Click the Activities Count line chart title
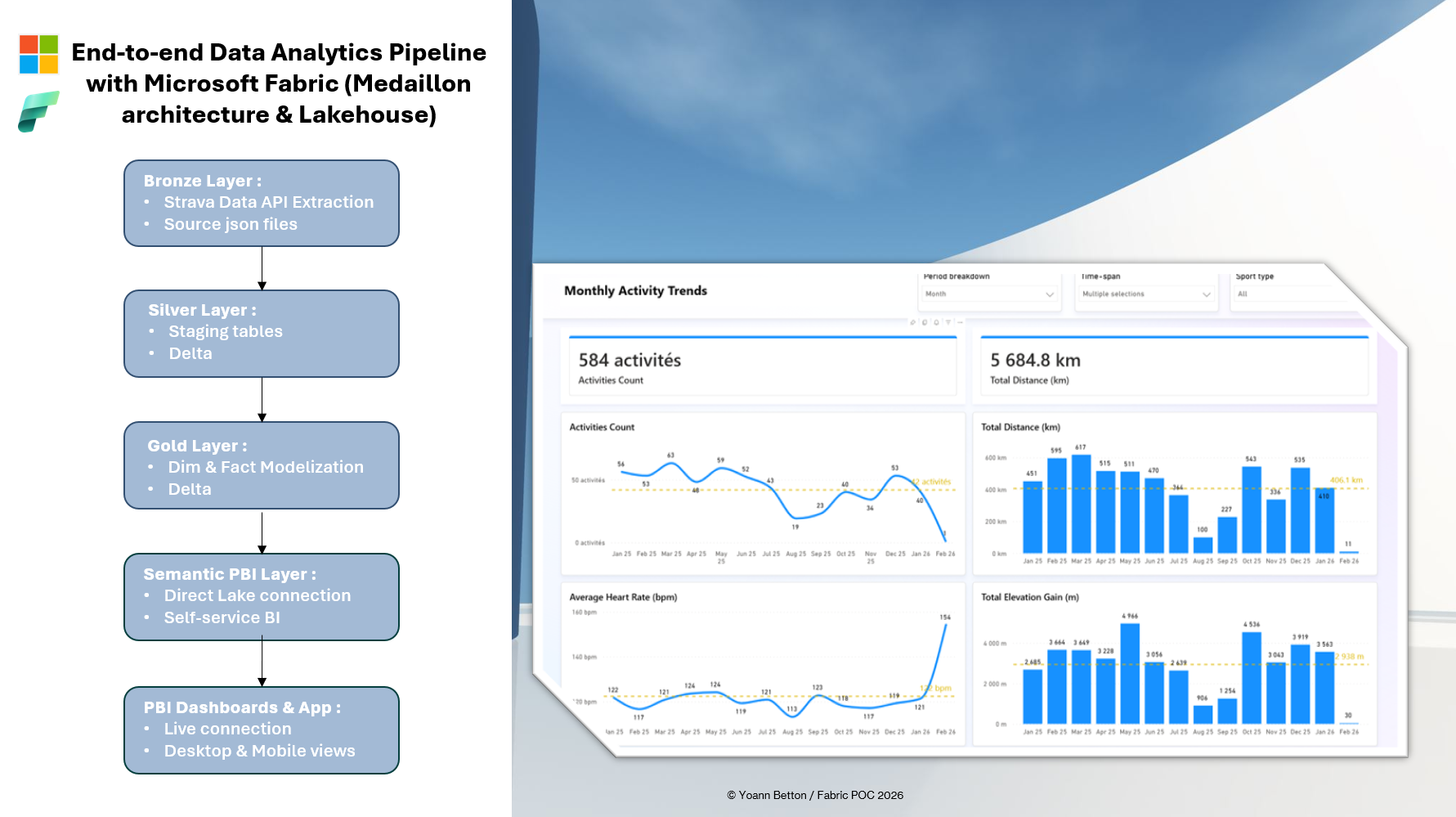 click(x=602, y=427)
